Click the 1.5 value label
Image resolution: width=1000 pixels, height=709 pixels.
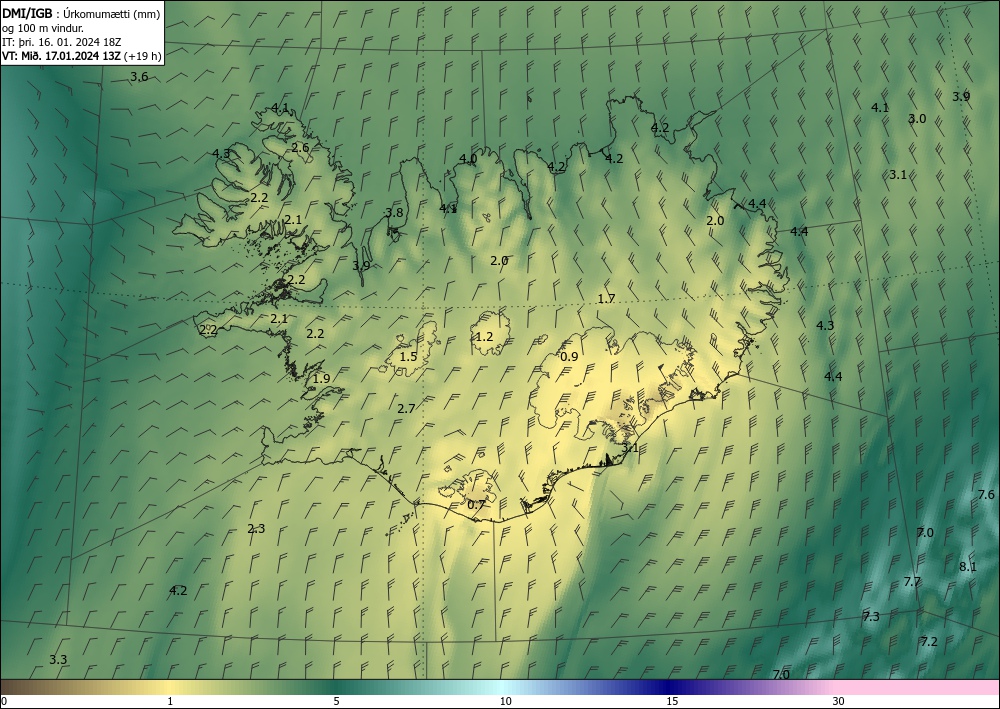pyautogui.click(x=408, y=357)
